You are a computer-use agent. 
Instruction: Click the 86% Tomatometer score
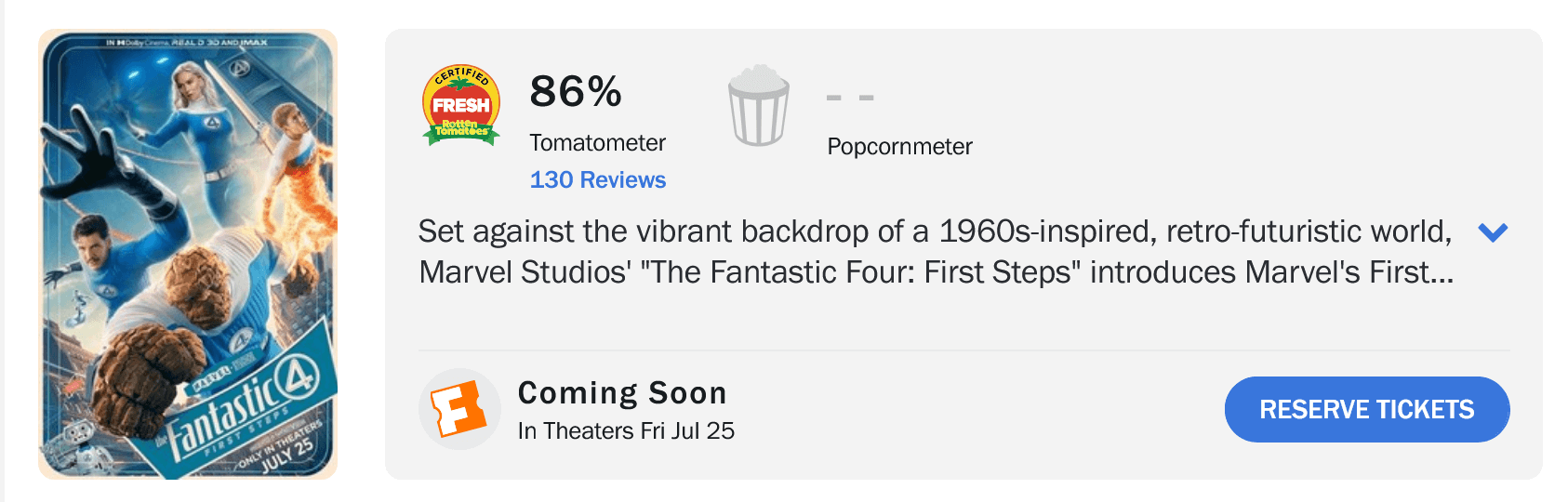point(576,91)
